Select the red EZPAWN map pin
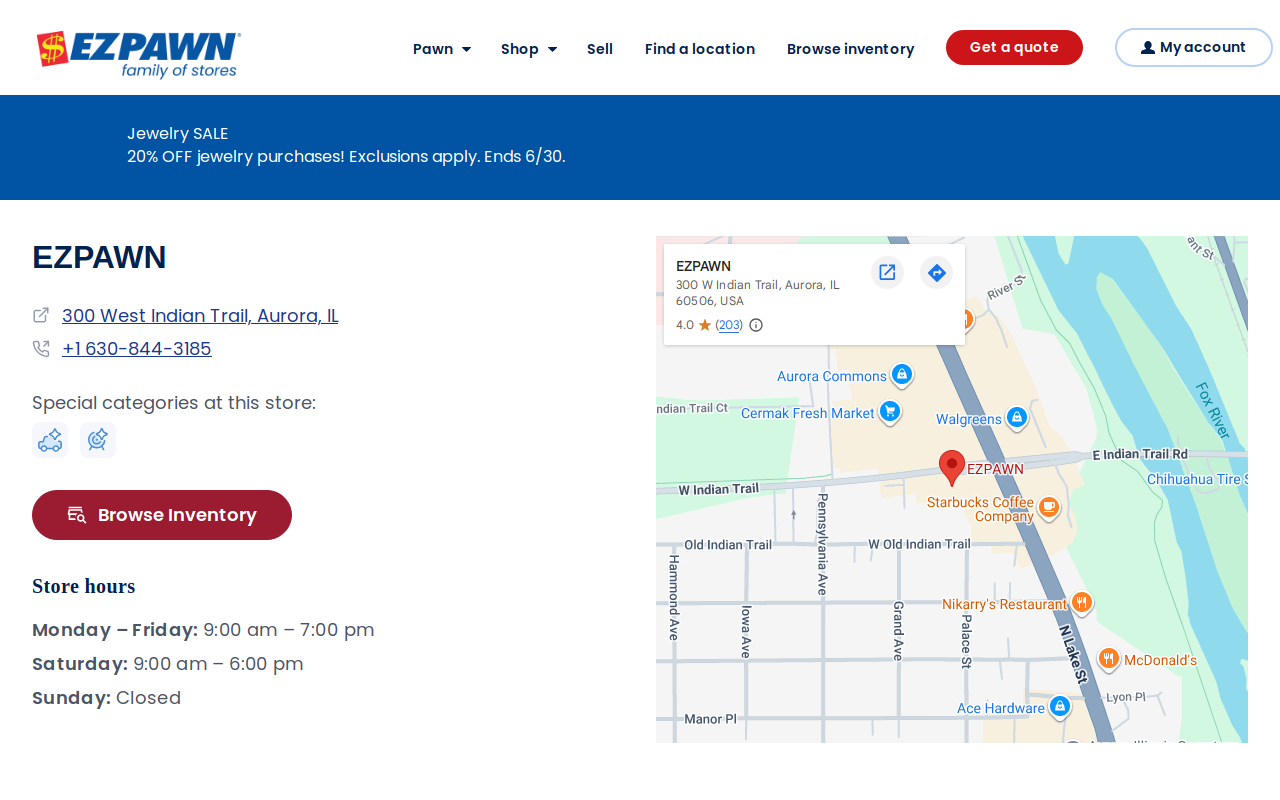 952,468
